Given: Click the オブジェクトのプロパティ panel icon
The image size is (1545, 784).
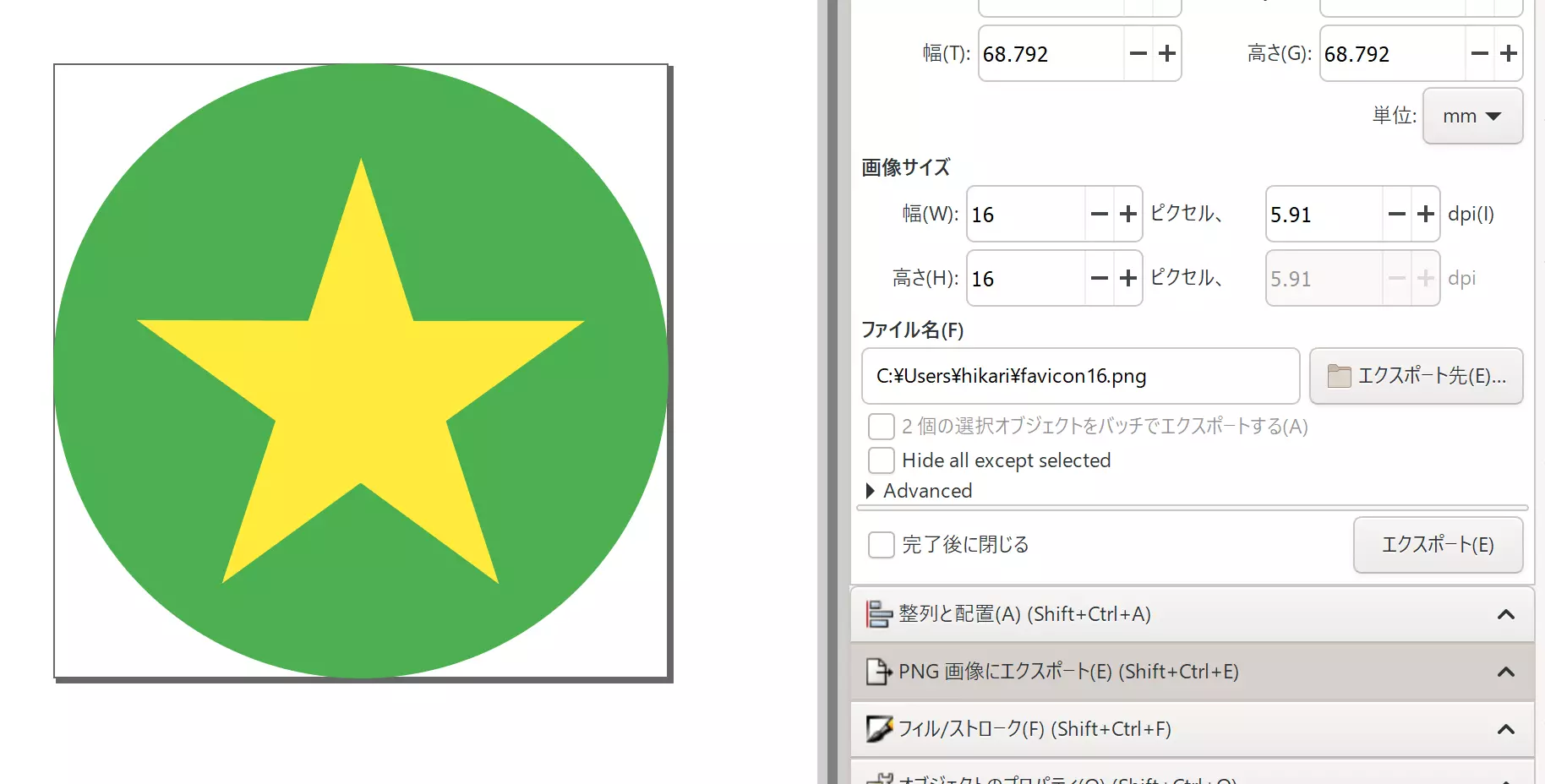Looking at the screenshot, I should click(x=881, y=779).
